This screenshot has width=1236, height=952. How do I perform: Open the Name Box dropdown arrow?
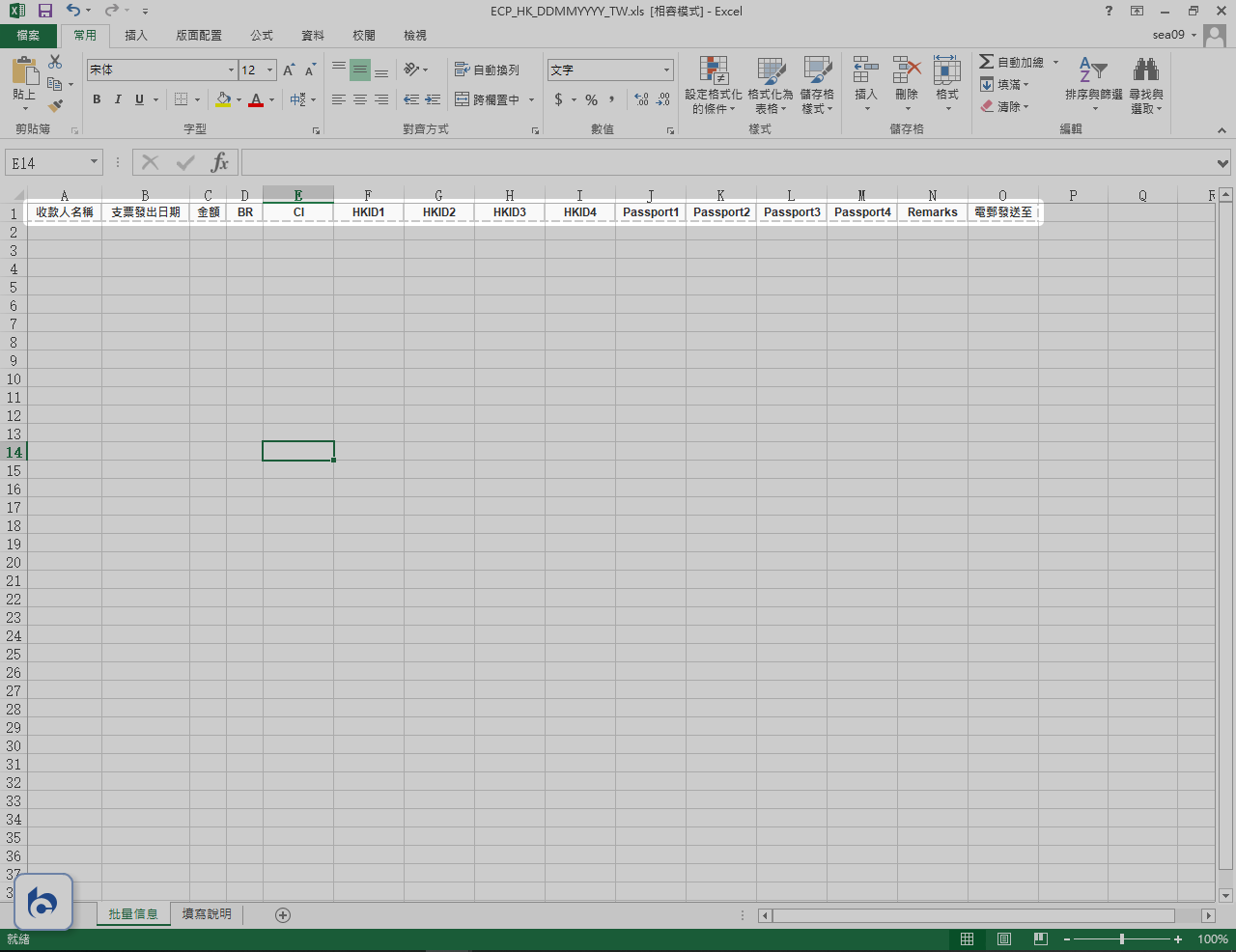94,162
